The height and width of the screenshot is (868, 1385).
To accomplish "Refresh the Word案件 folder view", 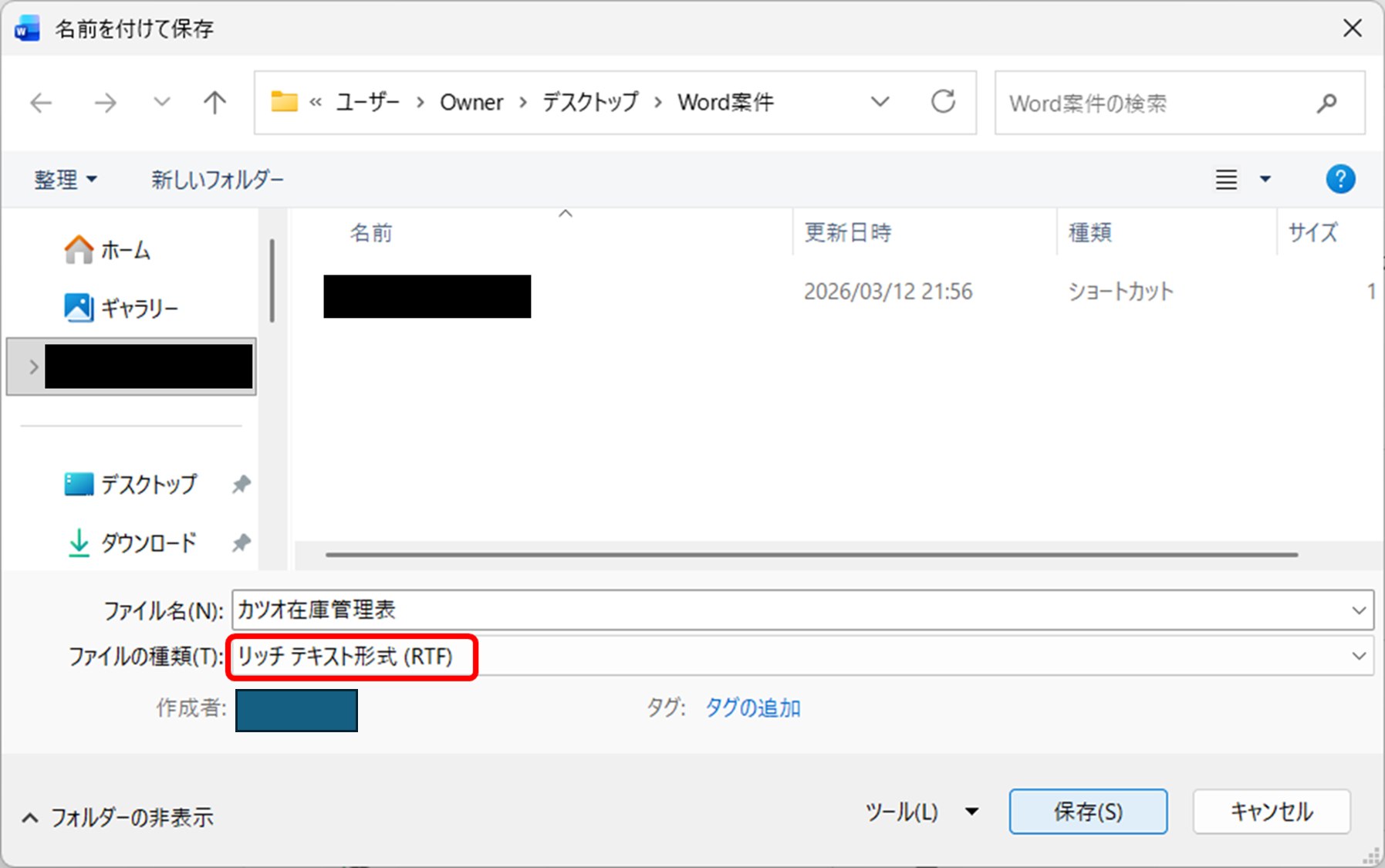I will click(x=943, y=102).
